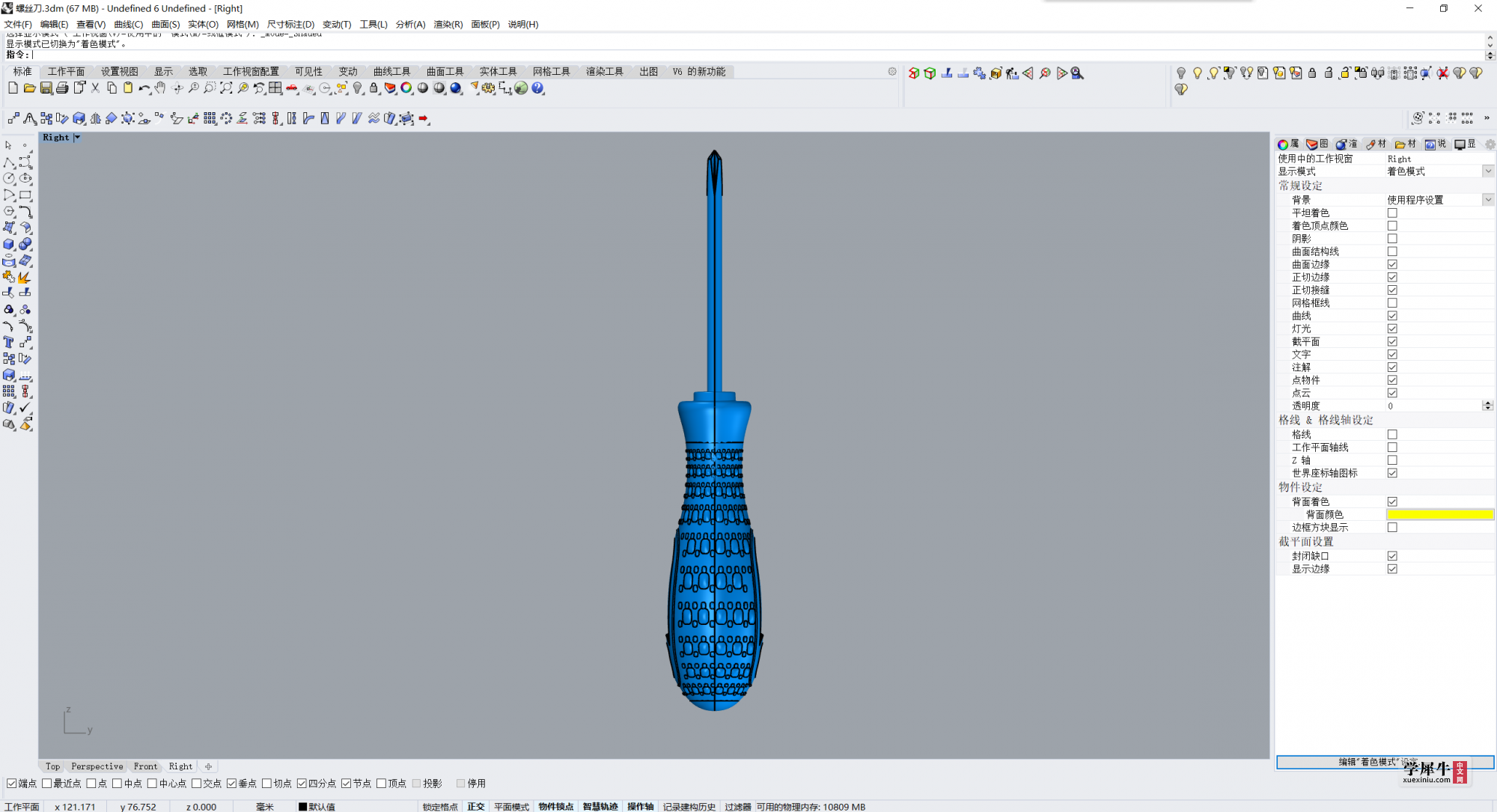Enable the 平坦着色 checkbox
Screen dimensions: 1497x812
click(1392, 213)
